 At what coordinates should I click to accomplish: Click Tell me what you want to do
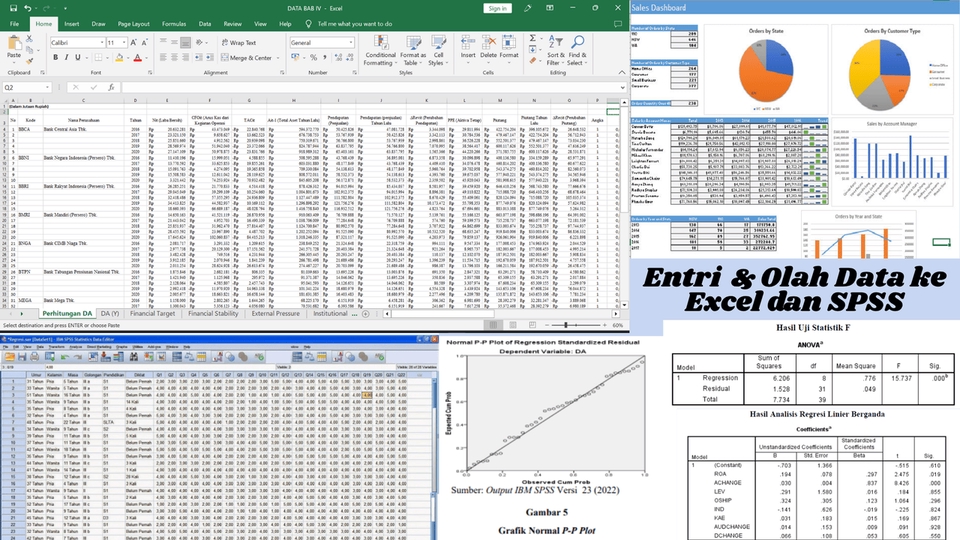click(354, 24)
